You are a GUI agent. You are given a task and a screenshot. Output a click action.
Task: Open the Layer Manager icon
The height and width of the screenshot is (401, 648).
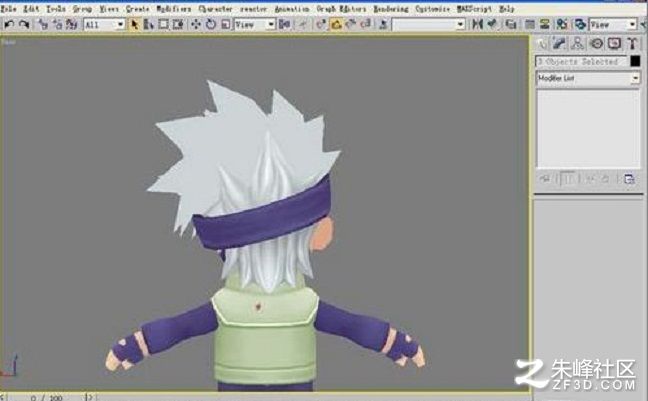(511, 25)
